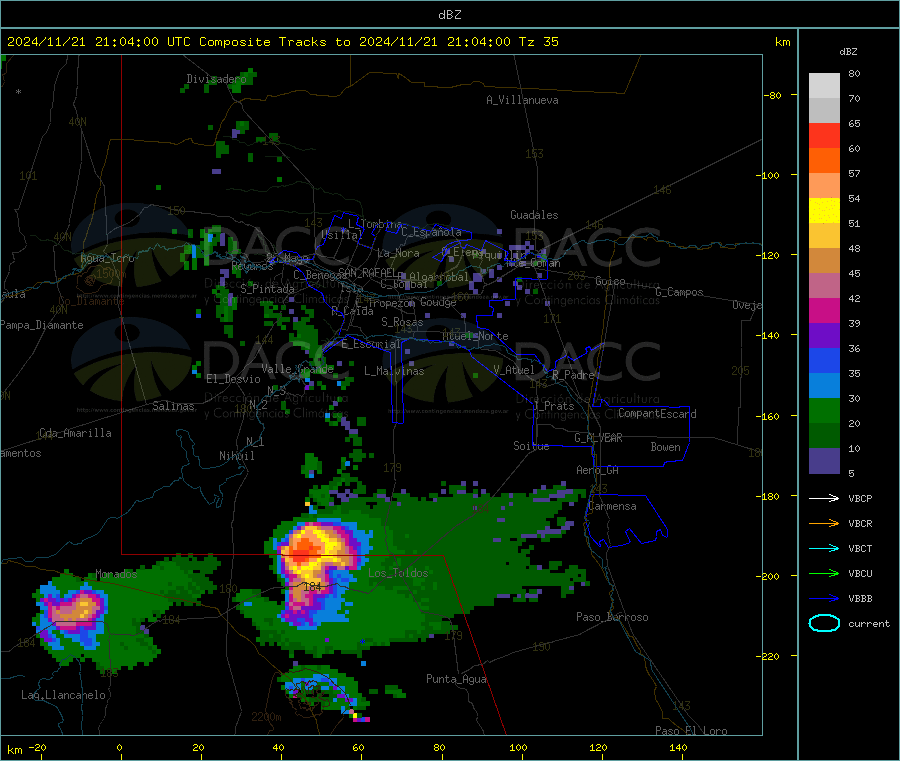Click the storm cell core near Monados

77,608
